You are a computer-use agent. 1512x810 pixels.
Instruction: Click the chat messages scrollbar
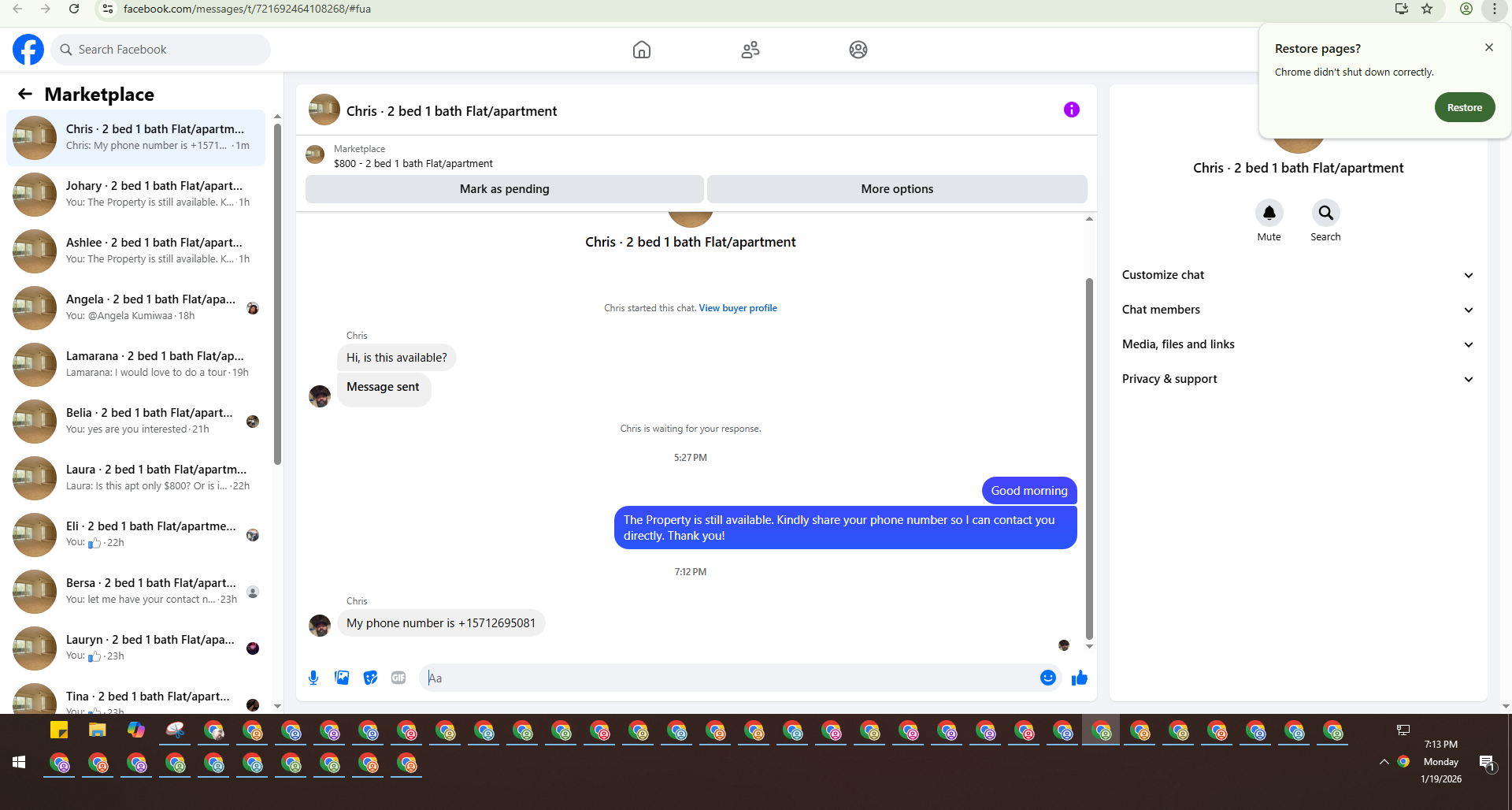click(x=1089, y=457)
